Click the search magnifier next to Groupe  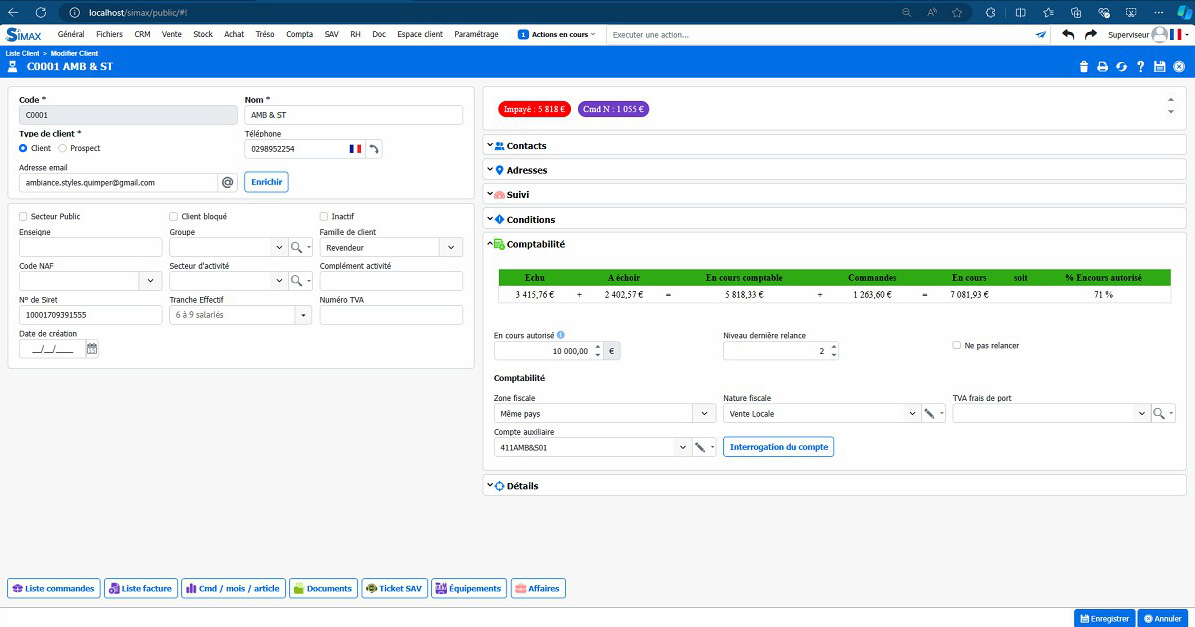296,248
